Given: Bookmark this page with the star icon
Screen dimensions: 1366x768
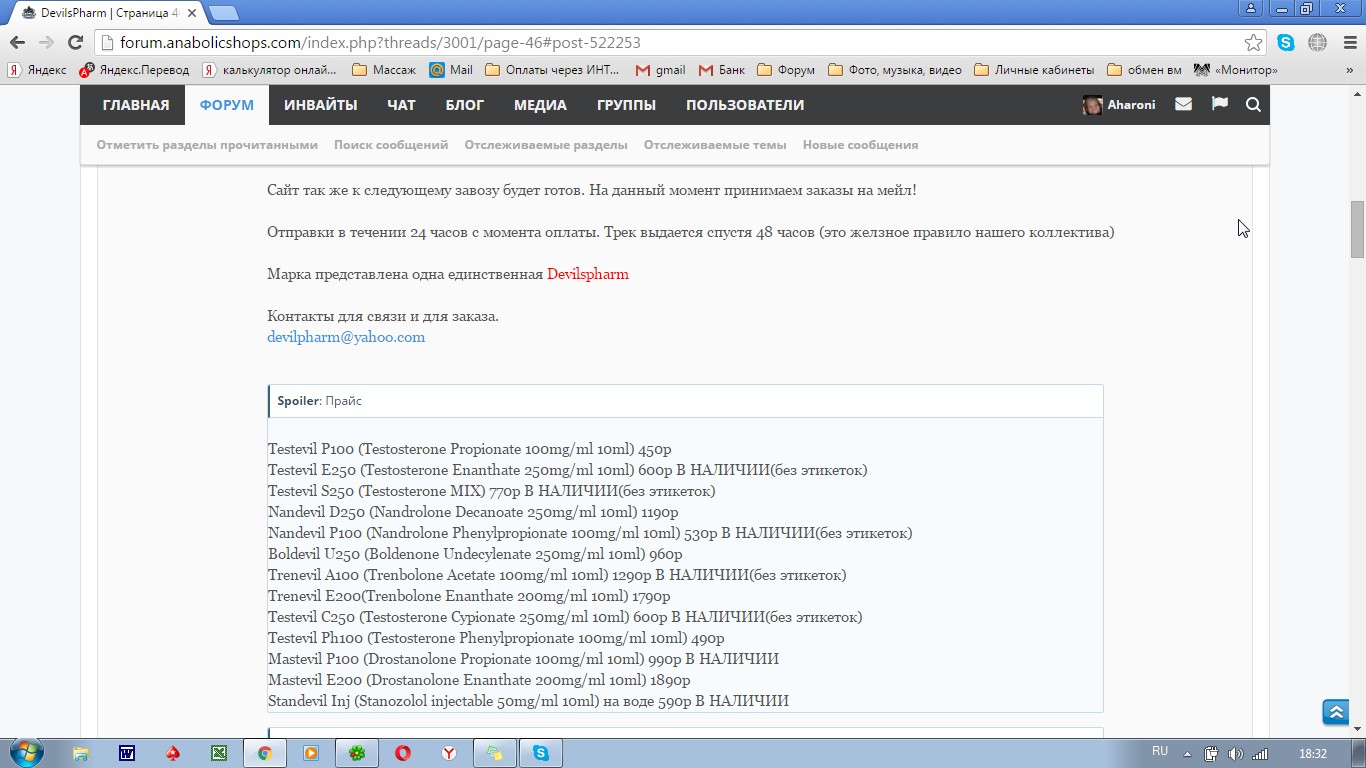Looking at the screenshot, I should [x=1253, y=43].
